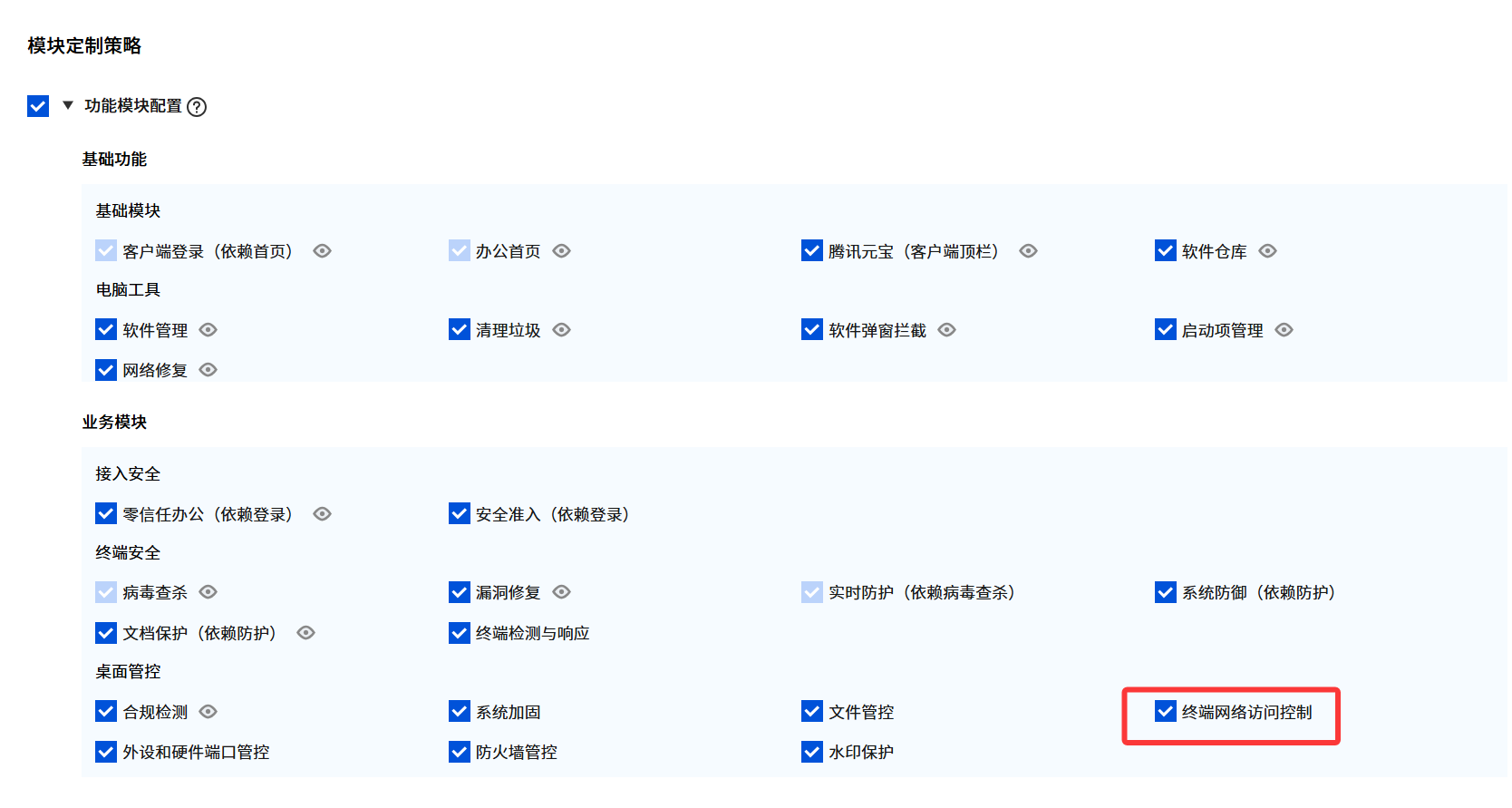Click the eye icon next to 软件仓库

click(1268, 251)
